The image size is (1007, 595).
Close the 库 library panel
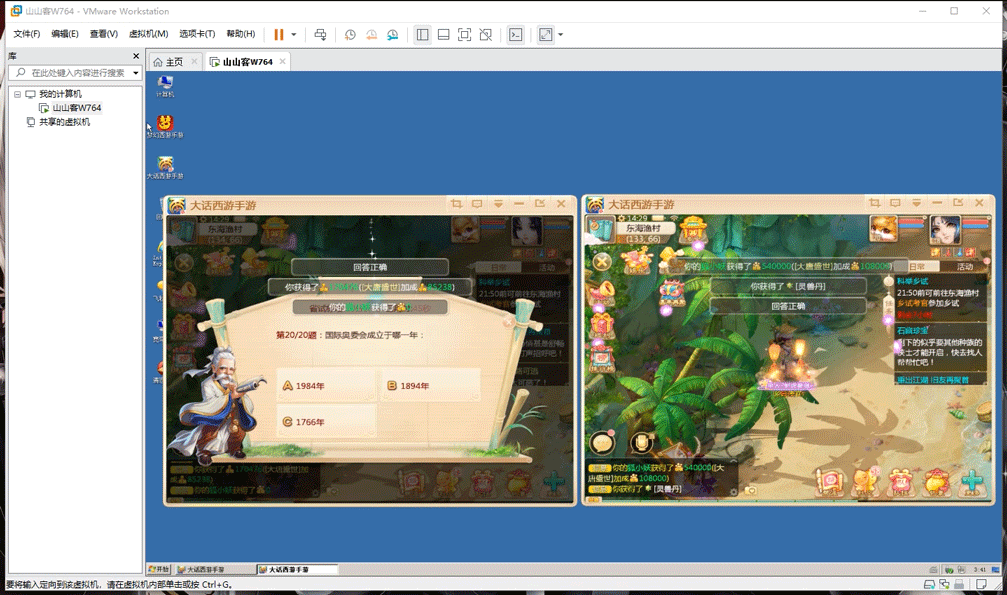(x=136, y=56)
